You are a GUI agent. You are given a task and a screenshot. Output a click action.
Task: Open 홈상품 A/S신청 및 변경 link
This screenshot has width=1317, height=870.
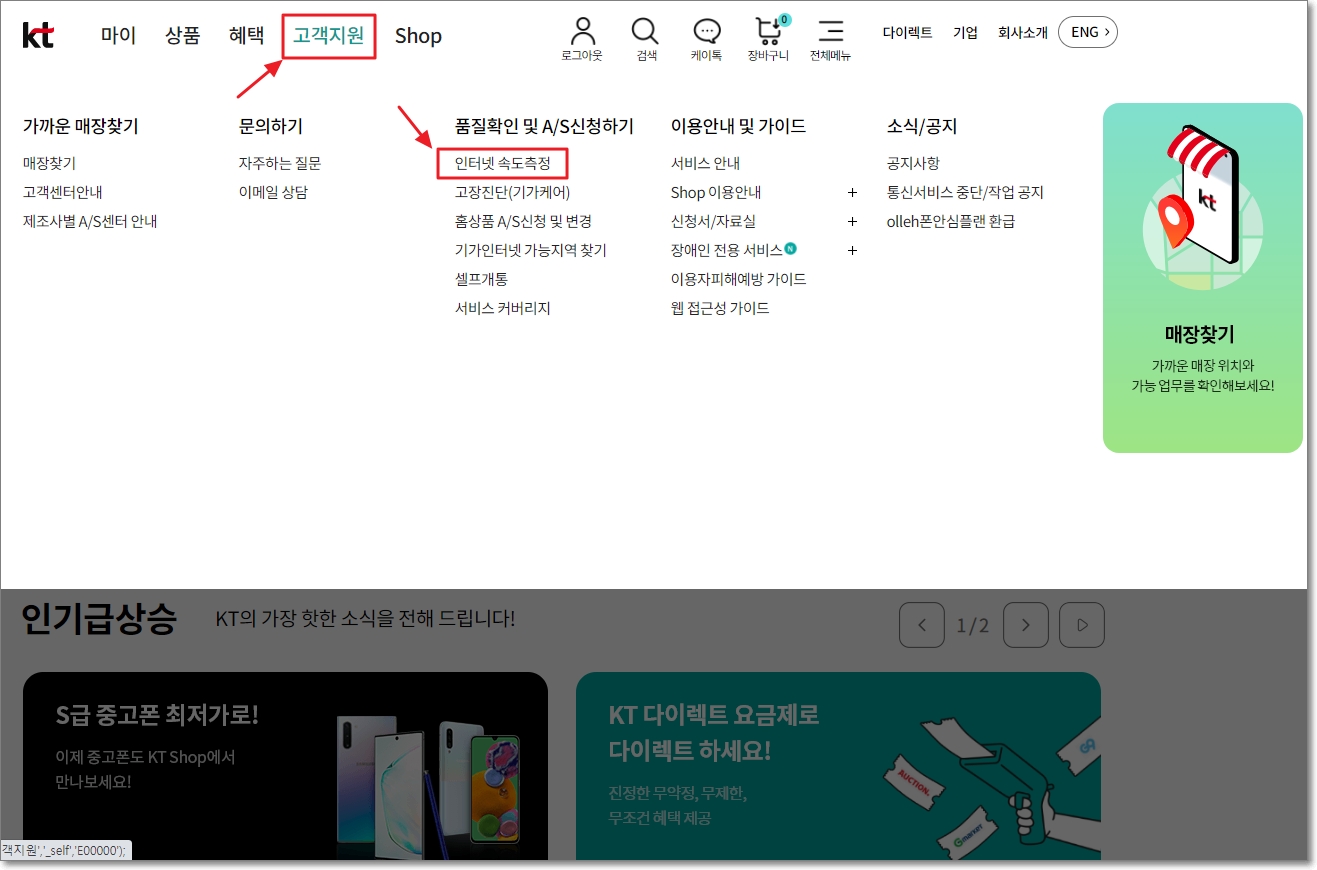click(523, 221)
